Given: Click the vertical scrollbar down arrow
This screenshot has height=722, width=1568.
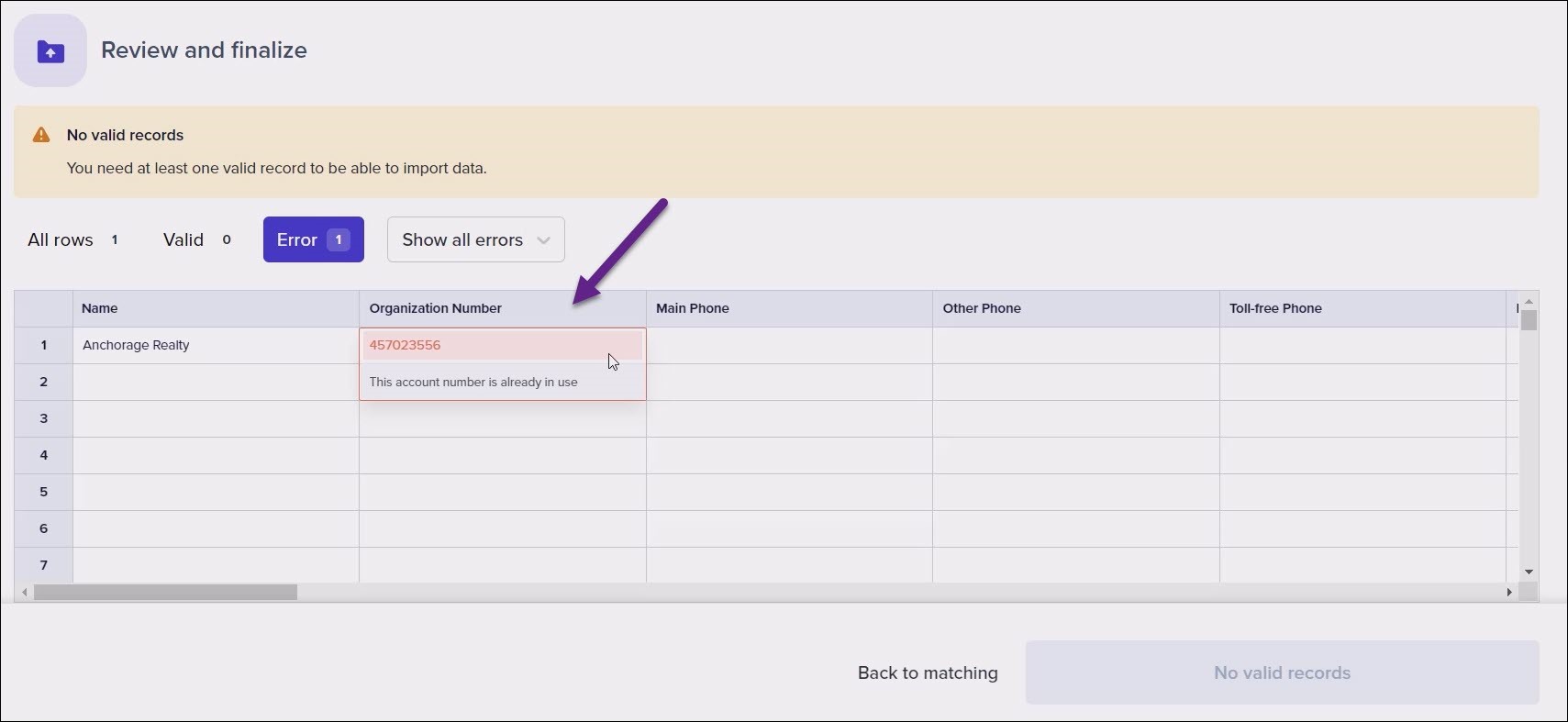Looking at the screenshot, I should (x=1529, y=572).
